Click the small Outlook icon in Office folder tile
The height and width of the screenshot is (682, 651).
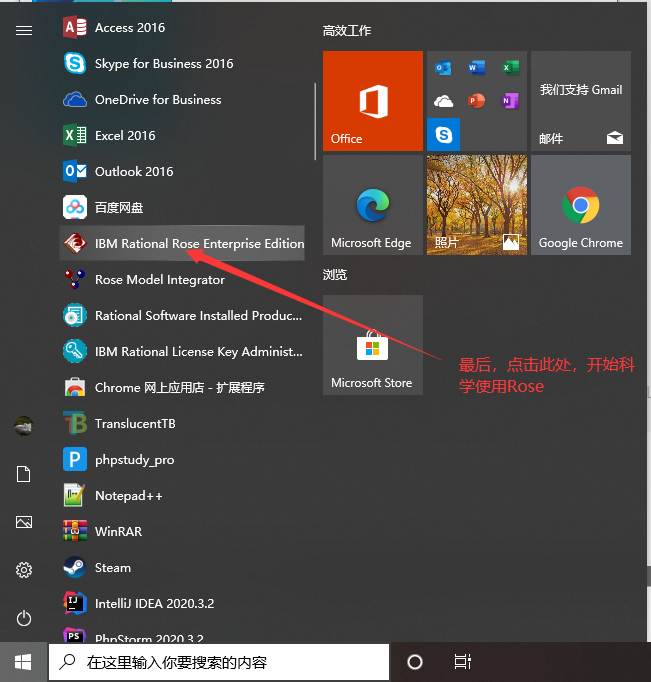[x=443, y=68]
